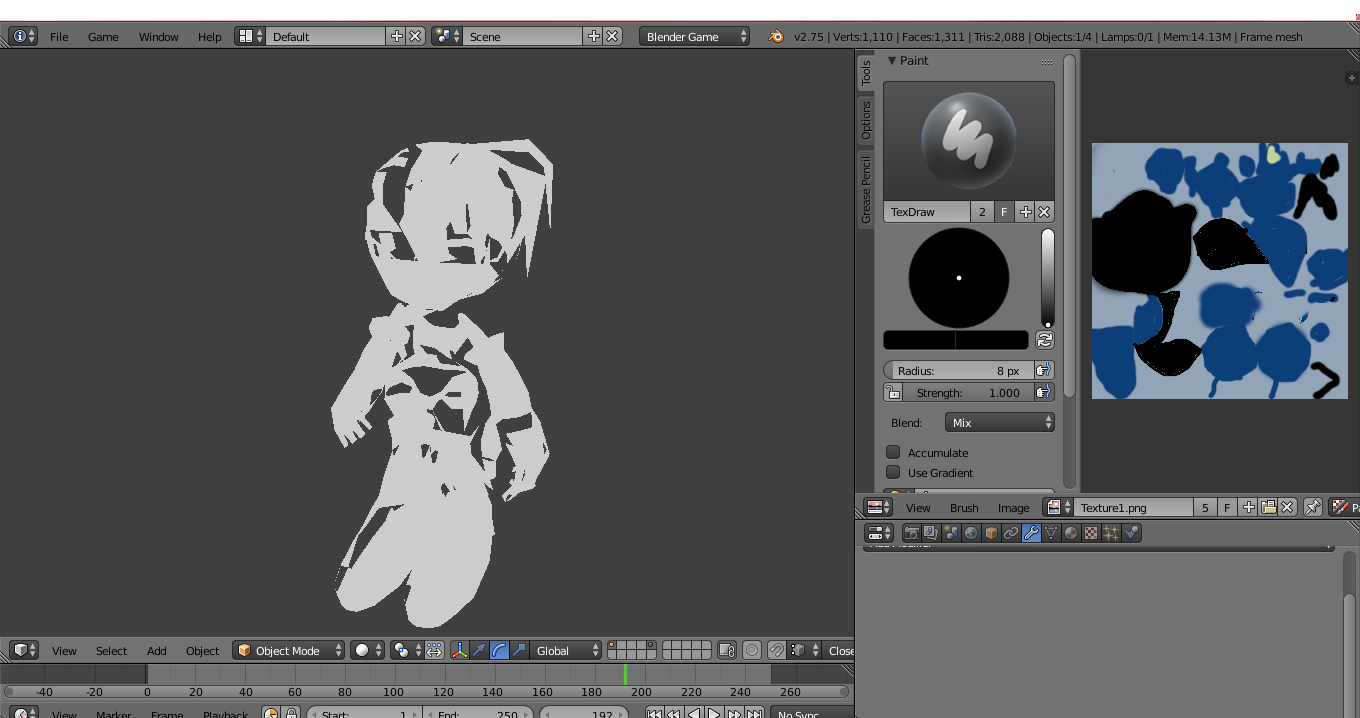Select the scale manipulator icon

tap(519, 650)
